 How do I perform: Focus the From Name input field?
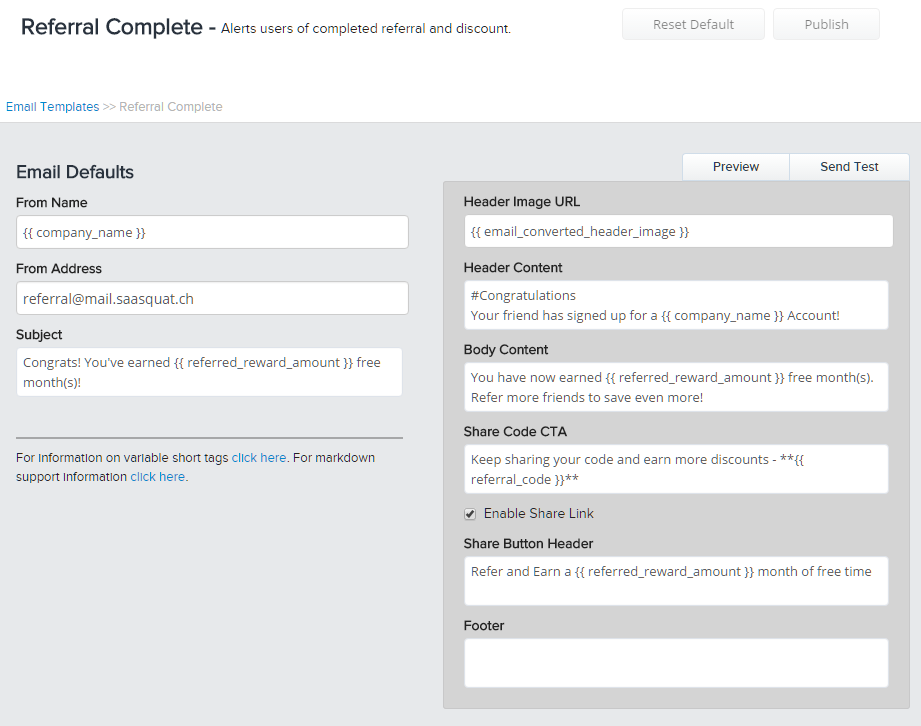[212, 232]
